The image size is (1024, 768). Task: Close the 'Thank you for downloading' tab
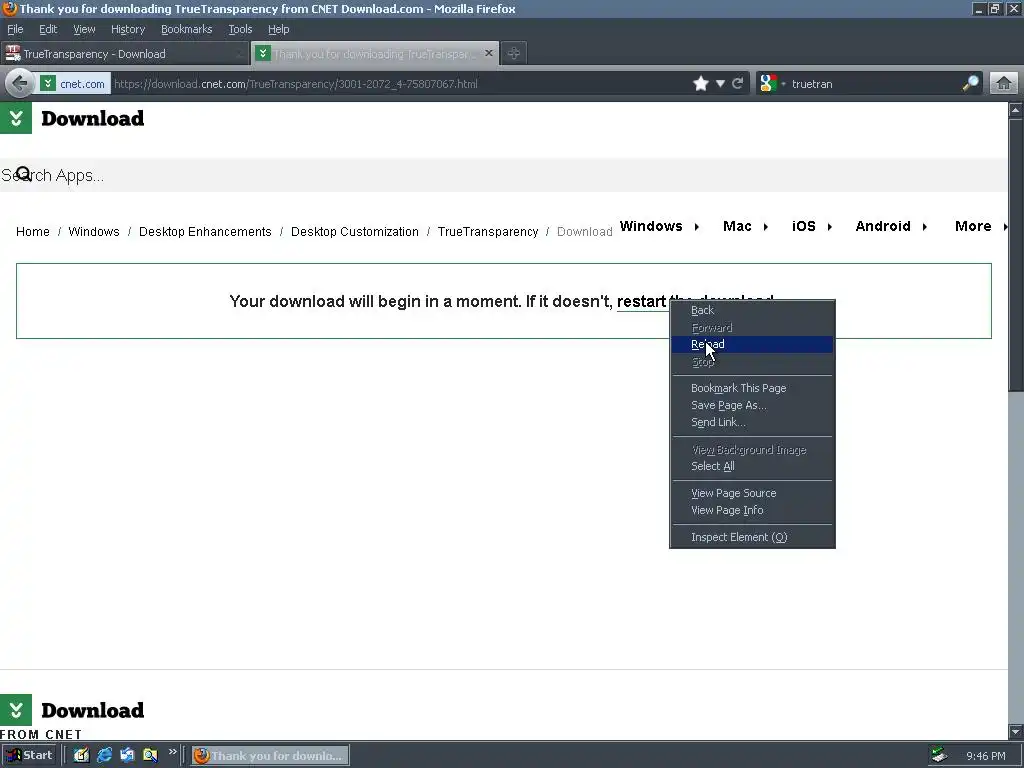click(488, 53)
